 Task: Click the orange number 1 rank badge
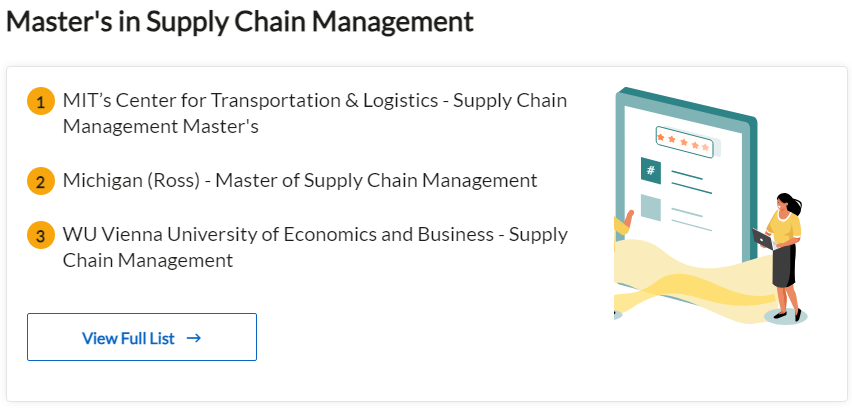coord(41,101)
